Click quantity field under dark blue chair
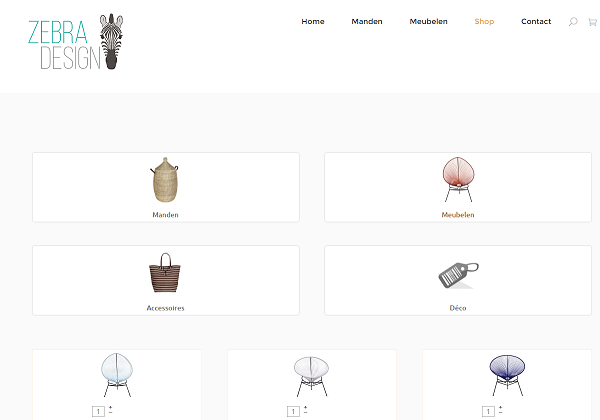The height and width of the screenshot is (420, 600). [488, 412]
